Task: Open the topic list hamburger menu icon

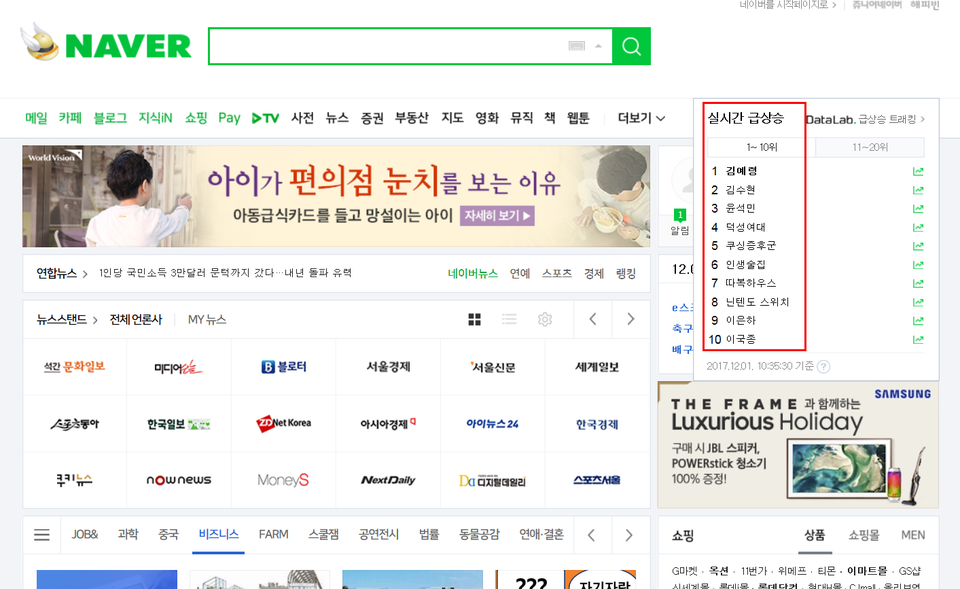Action: tap(42, 535)
